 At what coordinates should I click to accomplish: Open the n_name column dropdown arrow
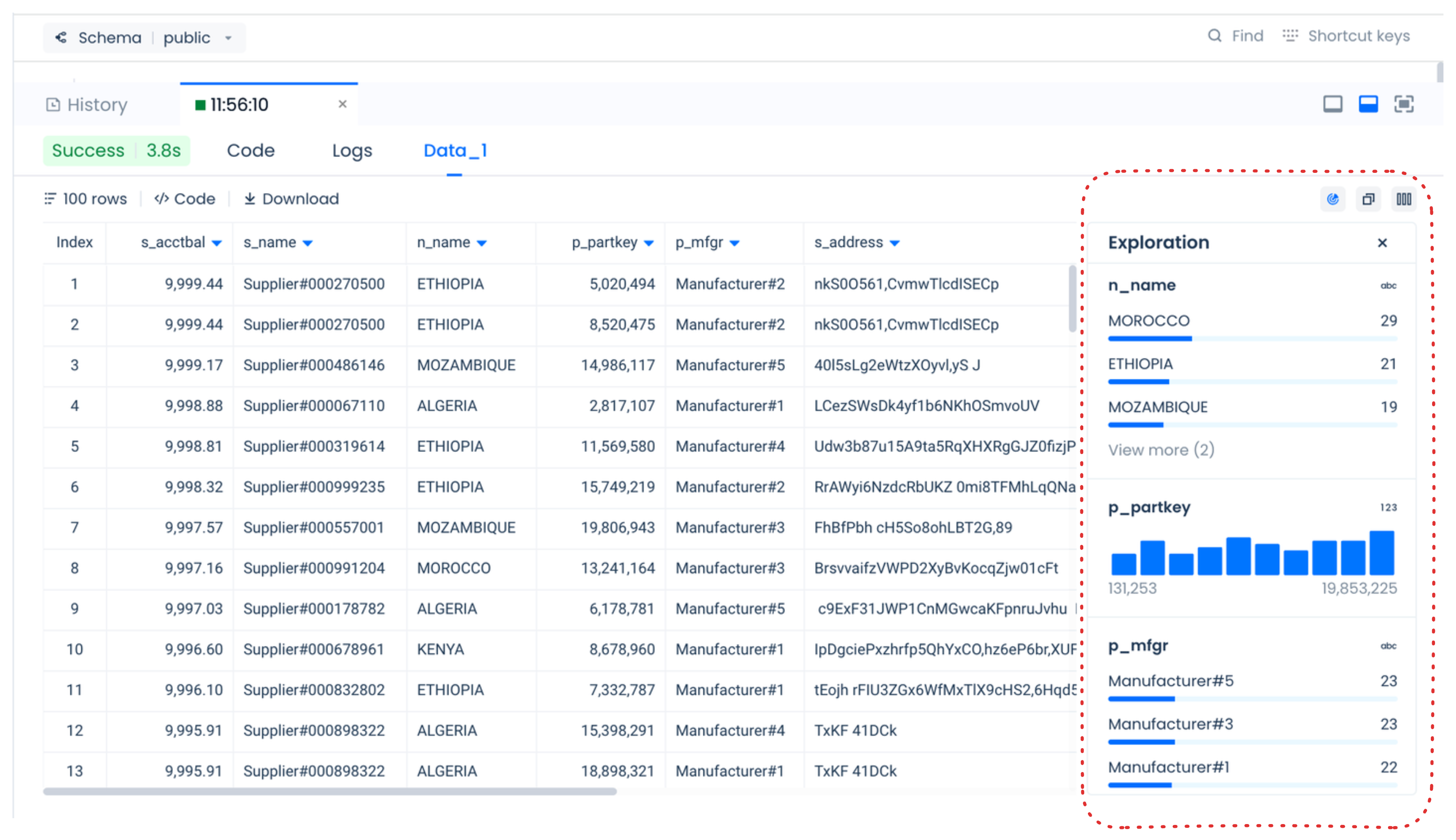point(482,243)
